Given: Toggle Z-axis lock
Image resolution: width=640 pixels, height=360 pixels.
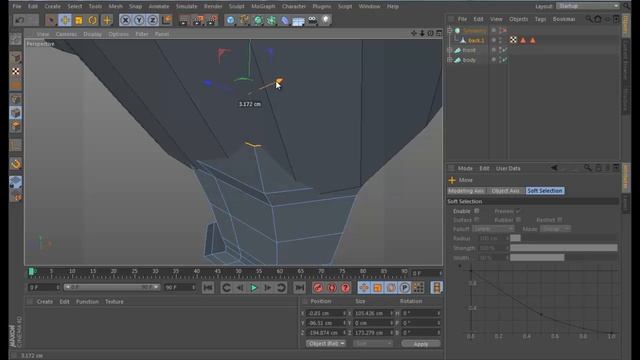Looking at the screenshot, I should point(153,20).
